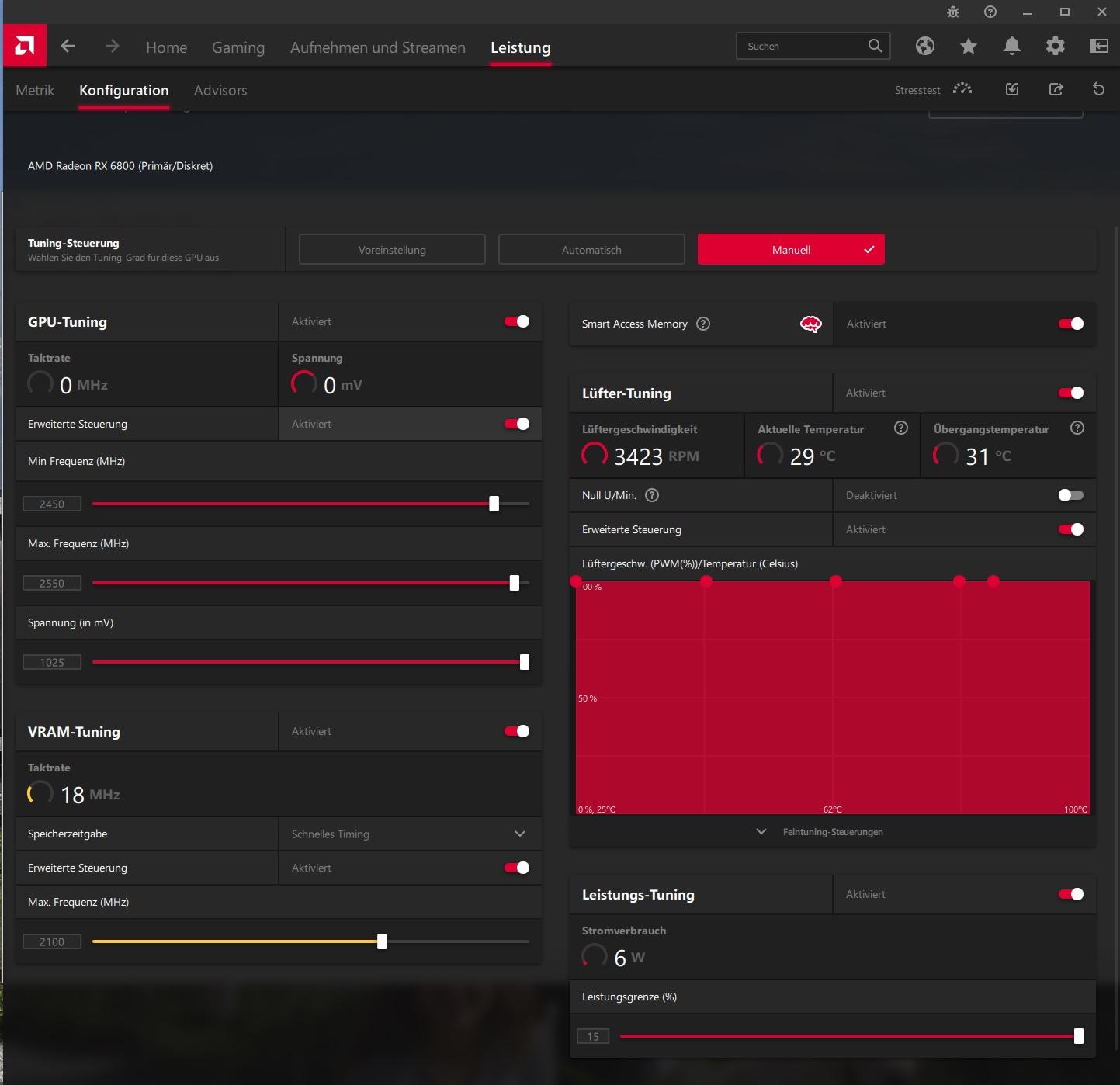Click the export profile icon
Viewport: 1120px width, 1085px height.
1056,89
